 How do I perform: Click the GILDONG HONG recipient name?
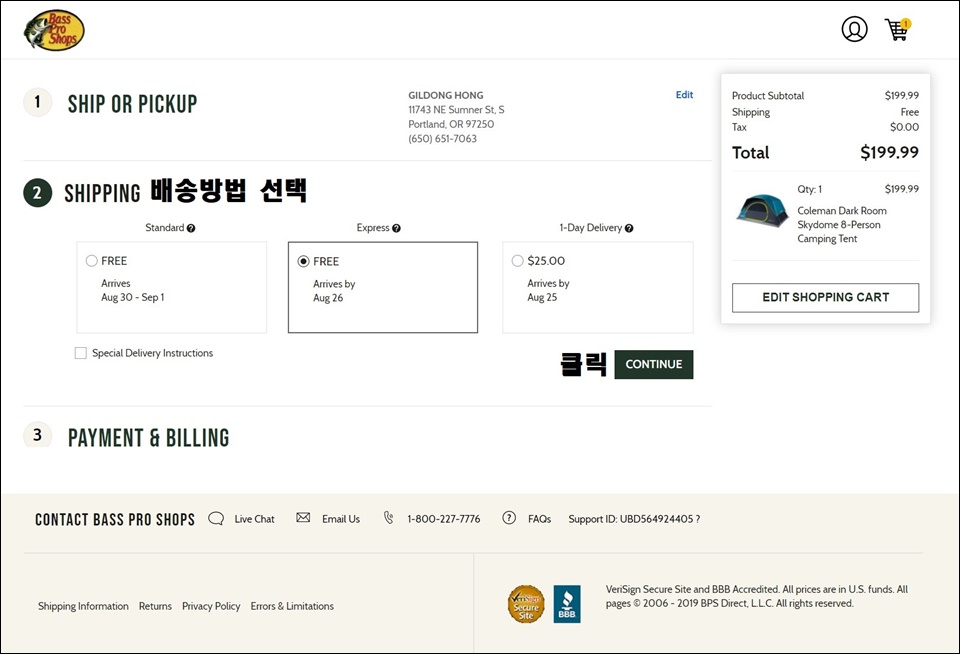[446, 96]
